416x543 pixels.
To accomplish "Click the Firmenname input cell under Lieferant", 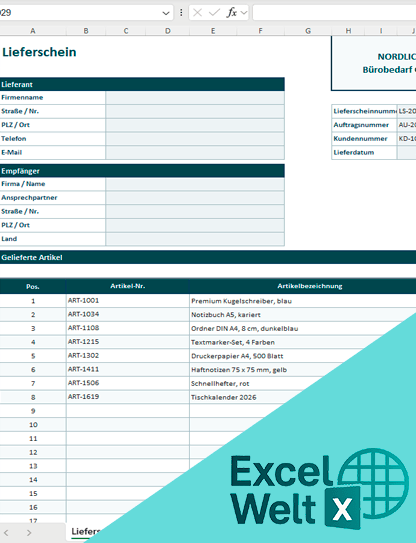I will pyautogui.click(x=195, y=98).
